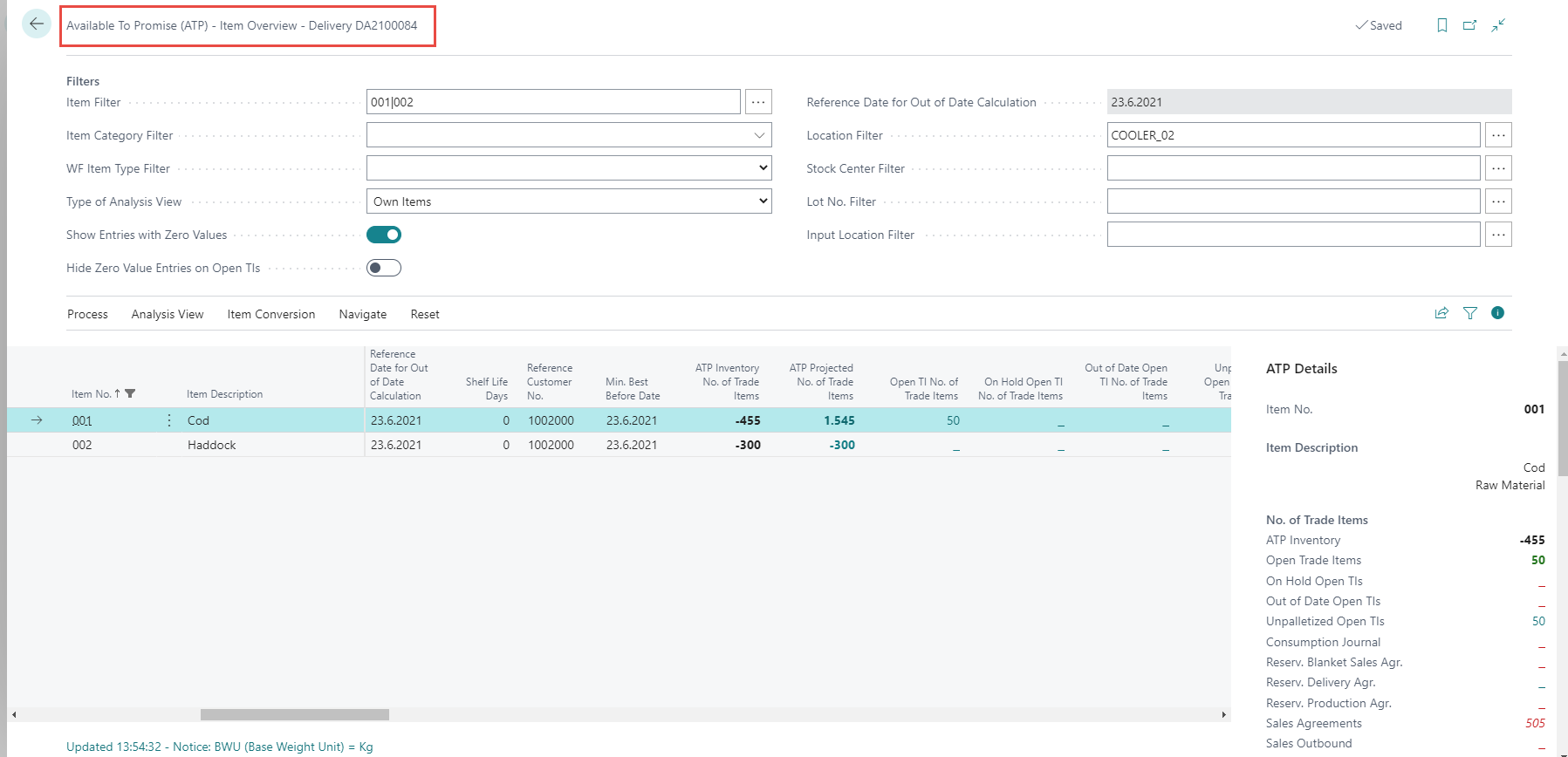
Task: Open the WF Item Type Filter dropdown
Action: (569, 168)
